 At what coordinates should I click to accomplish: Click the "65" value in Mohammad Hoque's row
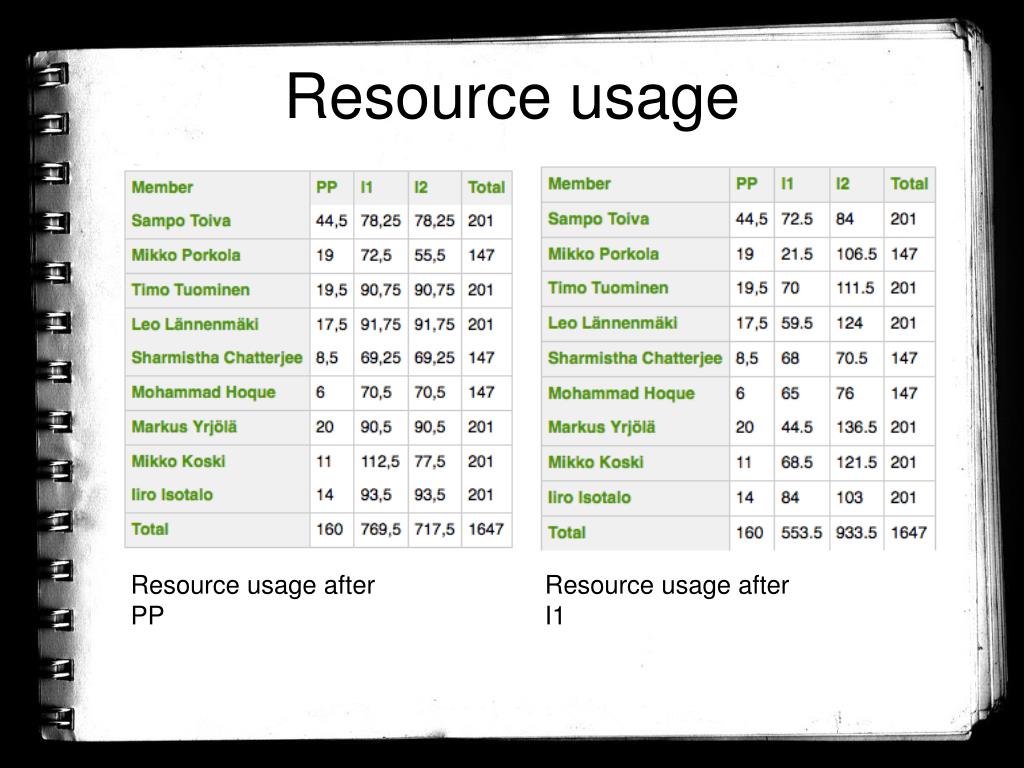(790, 394)
